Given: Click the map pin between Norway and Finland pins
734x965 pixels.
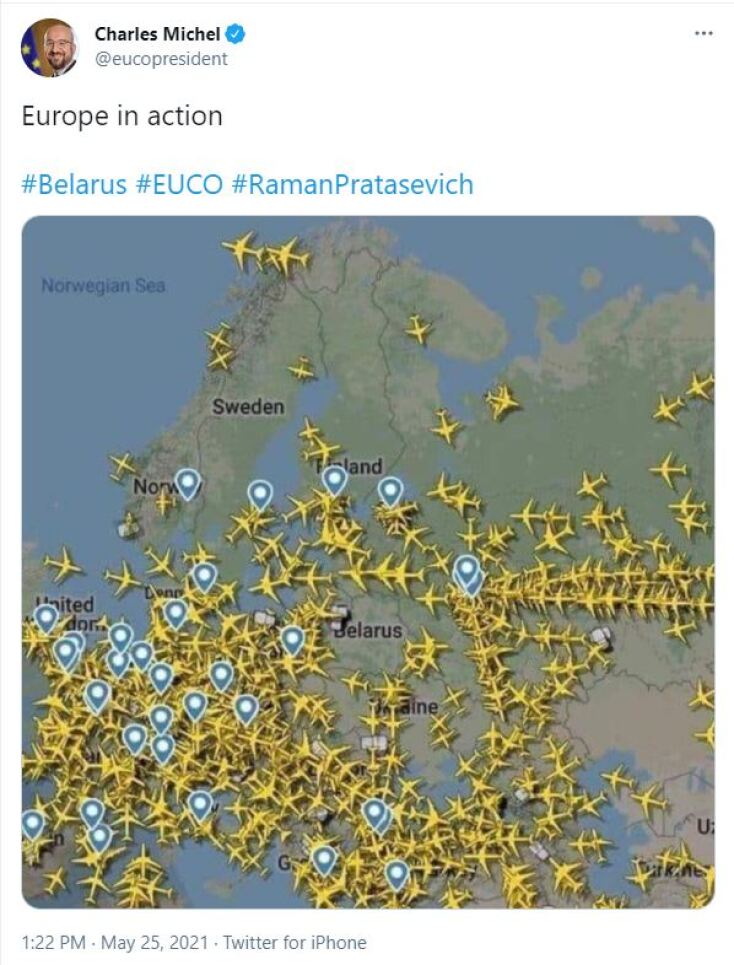Looking at the screenshot, I should point(260,493).
